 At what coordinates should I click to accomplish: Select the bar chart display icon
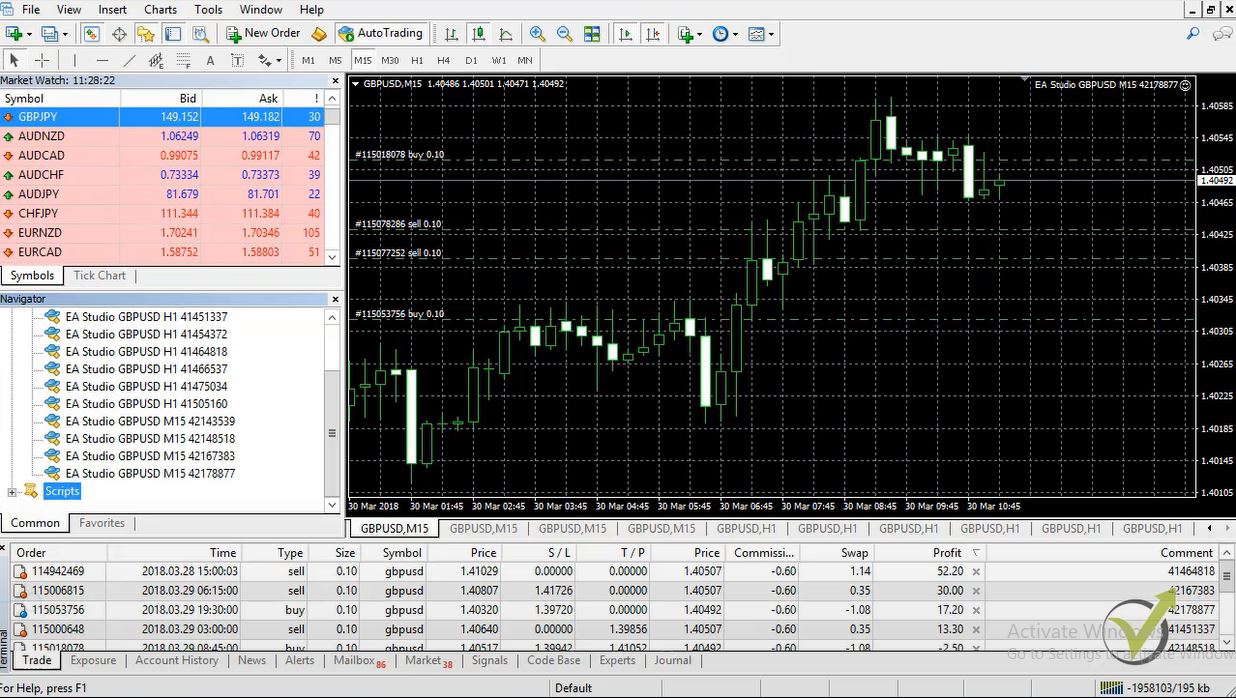pyautogui.click(x=450, y=33)
